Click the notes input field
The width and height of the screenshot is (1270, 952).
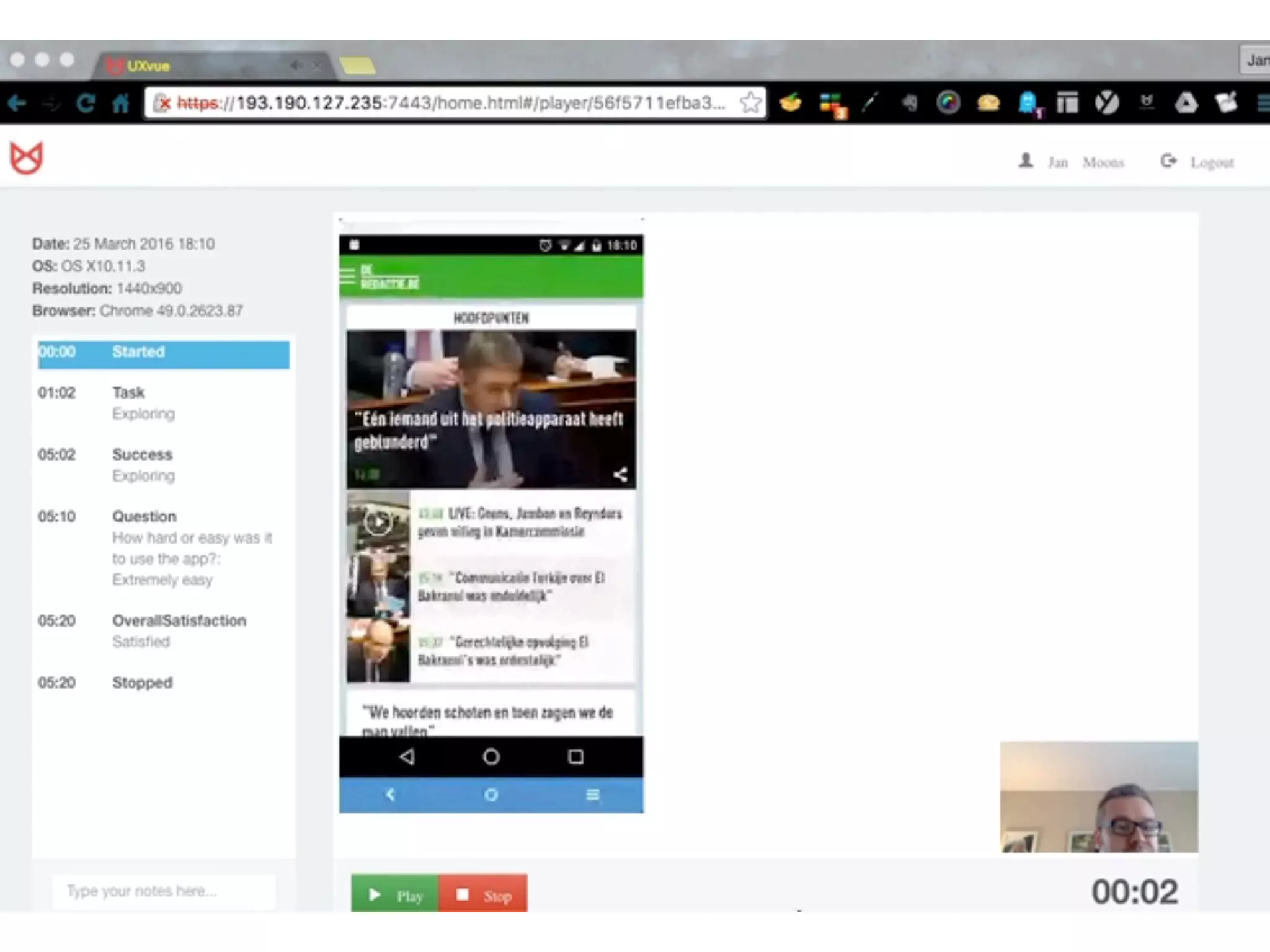(x=164, y=891)
